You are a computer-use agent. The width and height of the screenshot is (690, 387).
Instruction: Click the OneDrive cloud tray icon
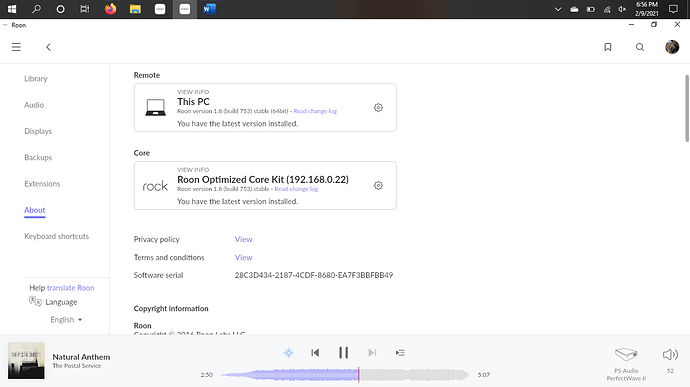(x=574, y=9)
